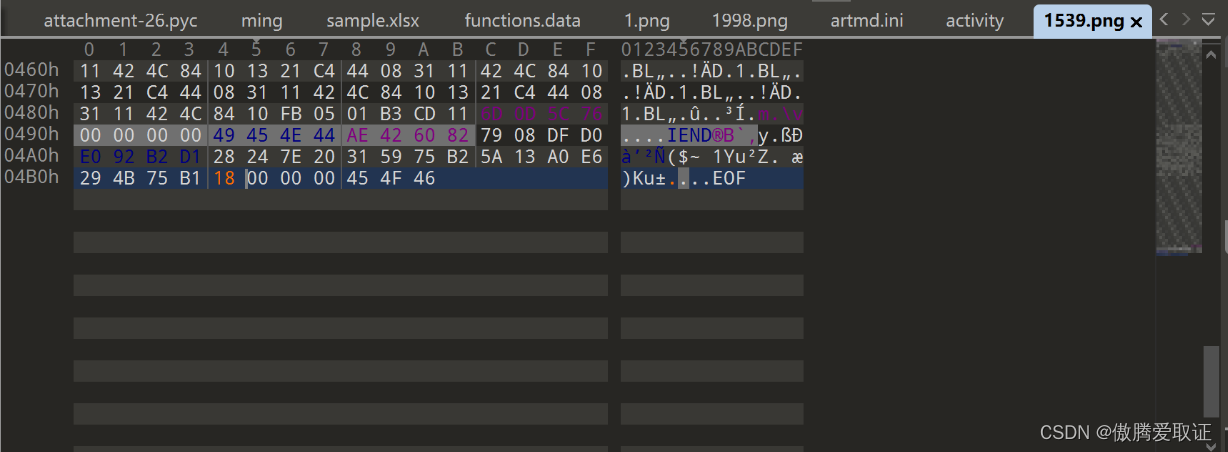1228x452 pixels.
Task: Select the 1.png tab
Action: (646, 21)
